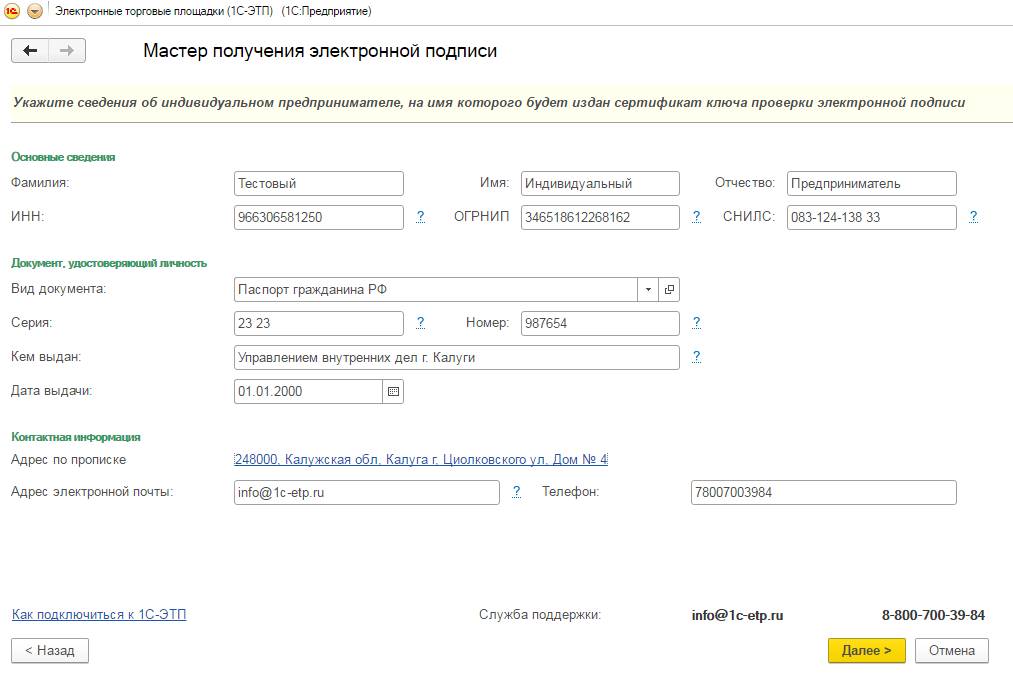The height and width of the screenshot is (676, 1013).
Task: Click the Отмена button
Action: coord(951,650)
